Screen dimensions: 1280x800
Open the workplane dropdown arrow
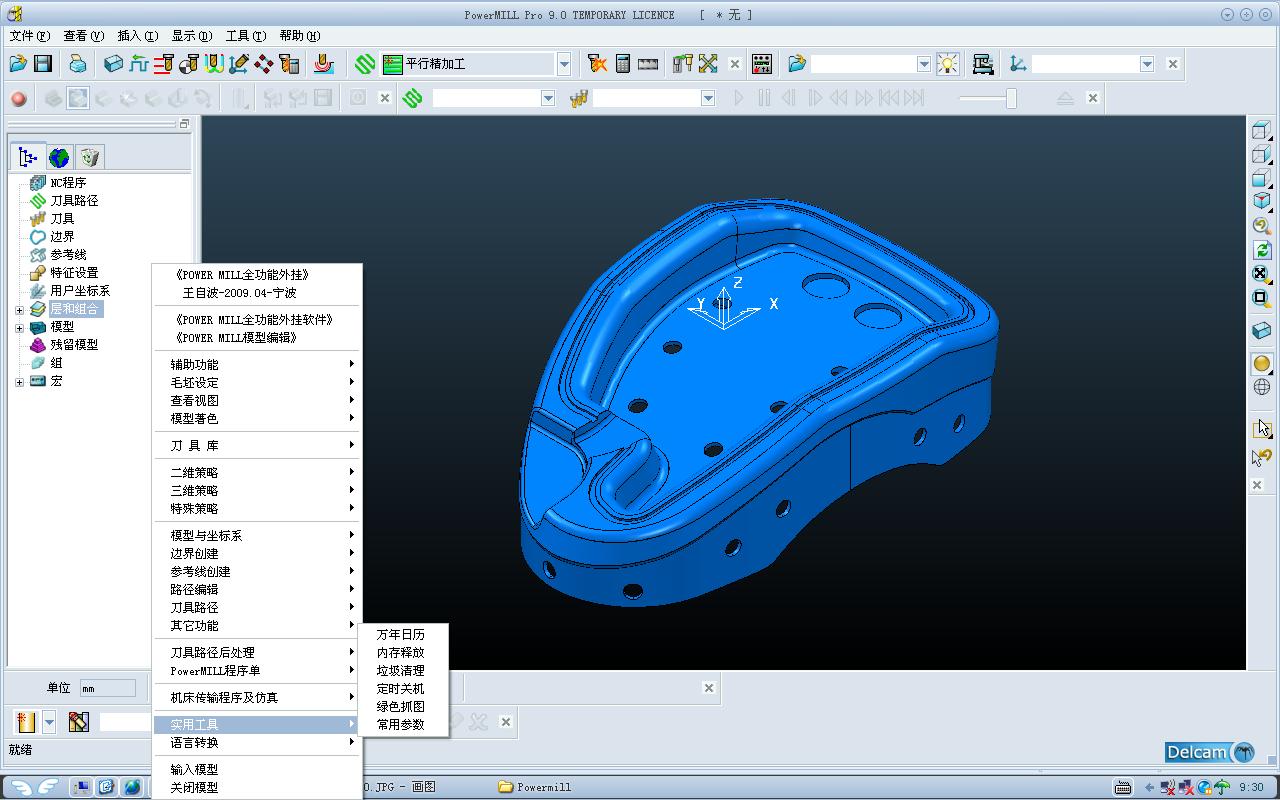pyautogui.click(x=1147, y=64)
